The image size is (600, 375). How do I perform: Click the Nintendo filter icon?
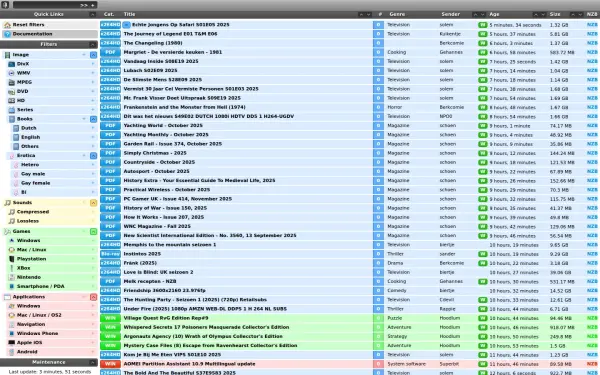tap(11, 277)
